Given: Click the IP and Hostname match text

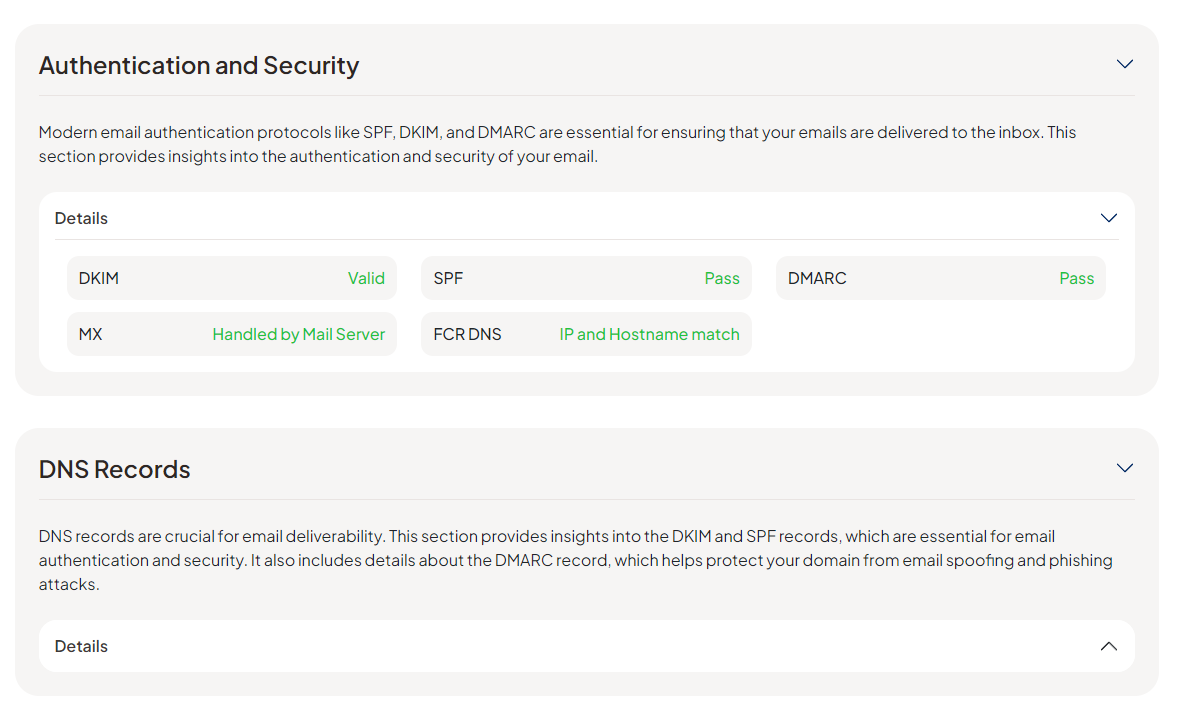Looking at the screenshot, I should click(x=649, y=334).
